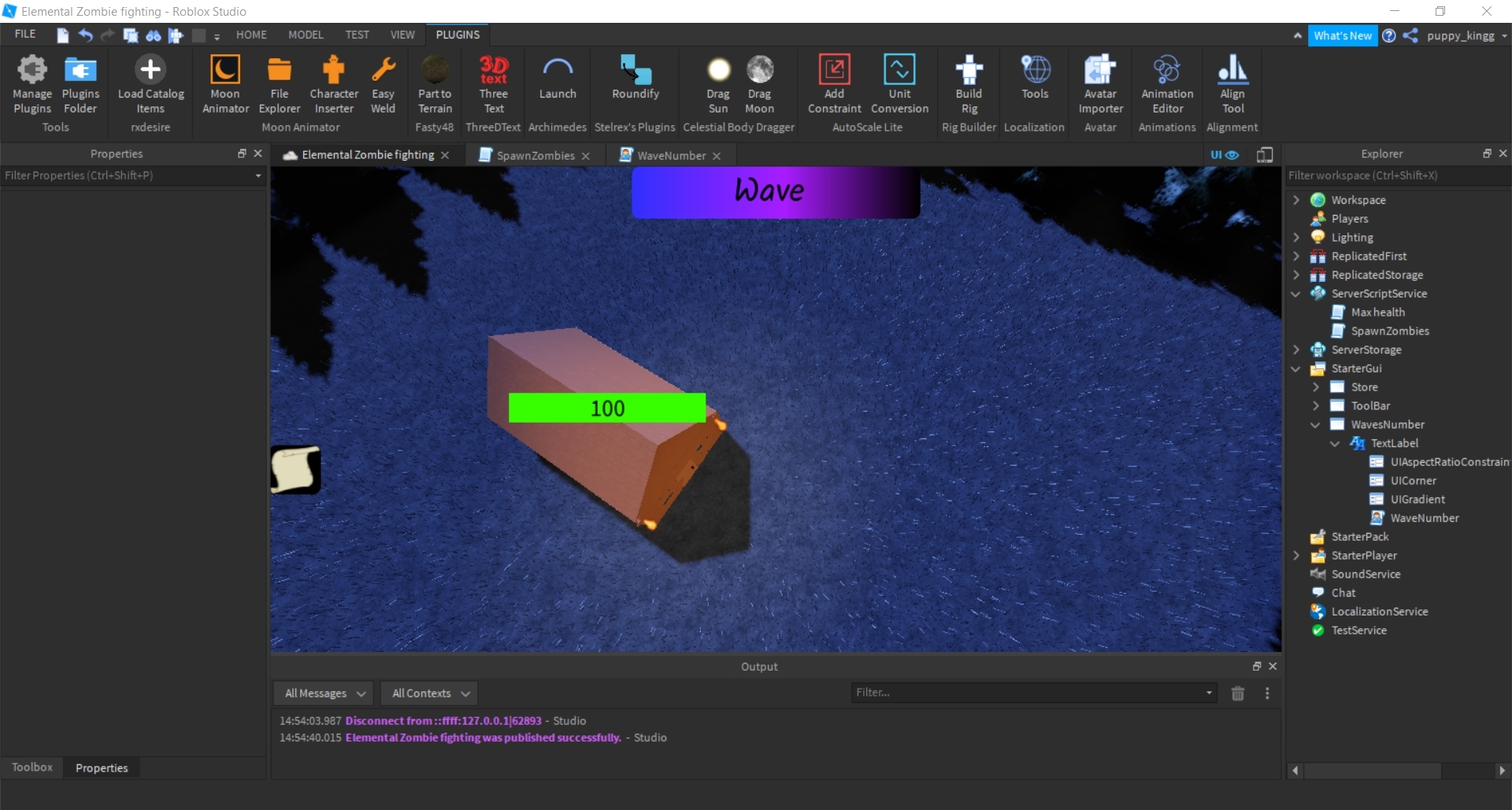The height and width of the screenshot is (810, 1512).
Task: Switch to the TEST ribbon tab
Action: 357,35
